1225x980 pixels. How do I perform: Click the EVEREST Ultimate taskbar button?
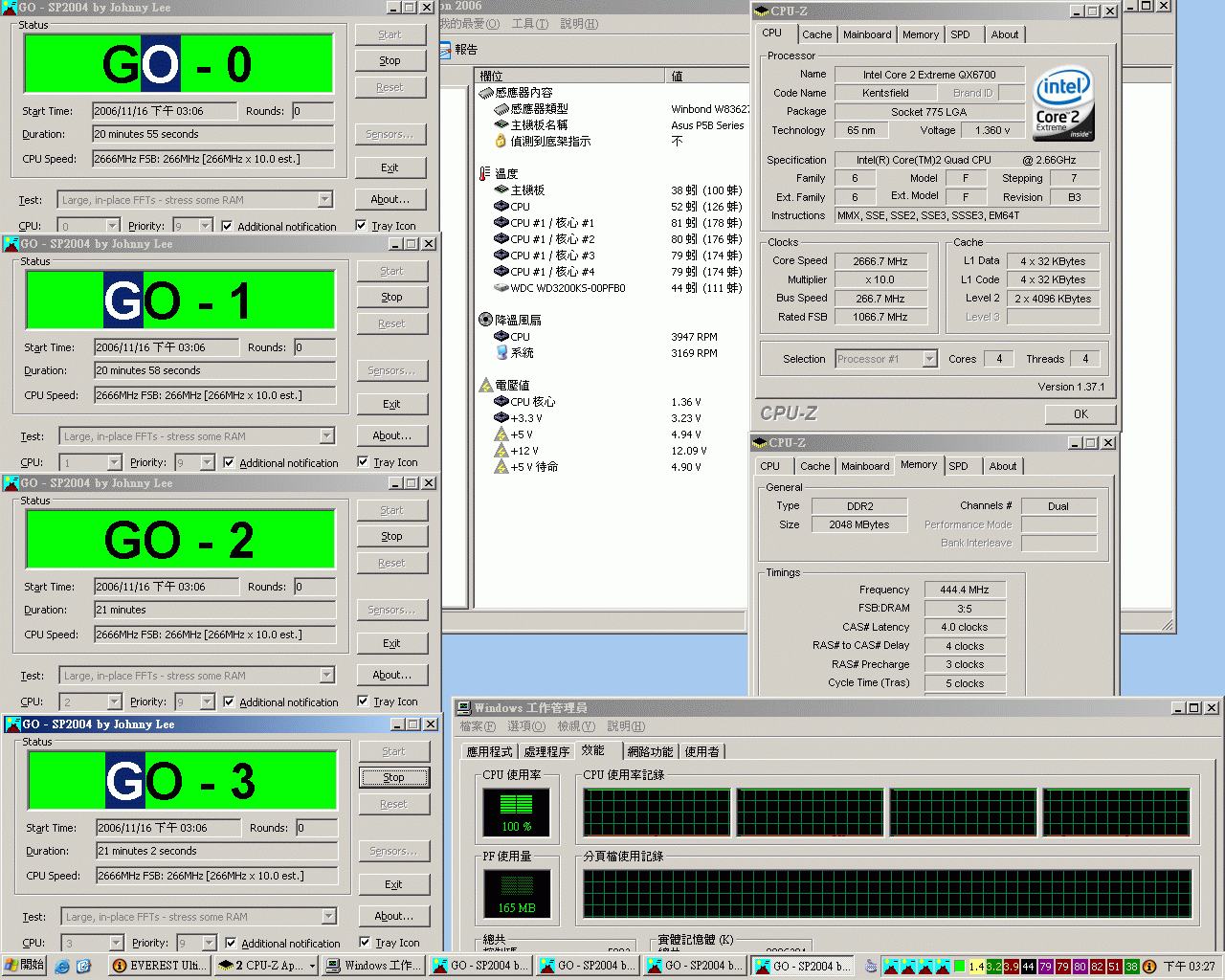(160, 967)
